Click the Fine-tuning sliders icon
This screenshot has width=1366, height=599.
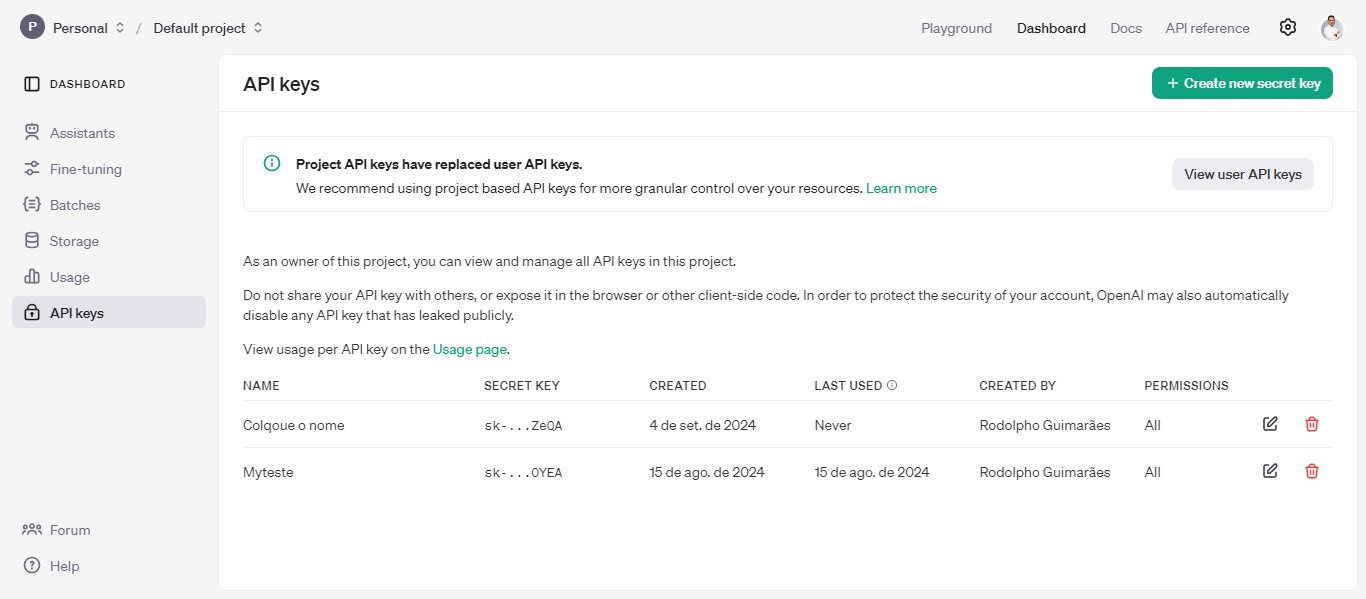tap(32, 169)
